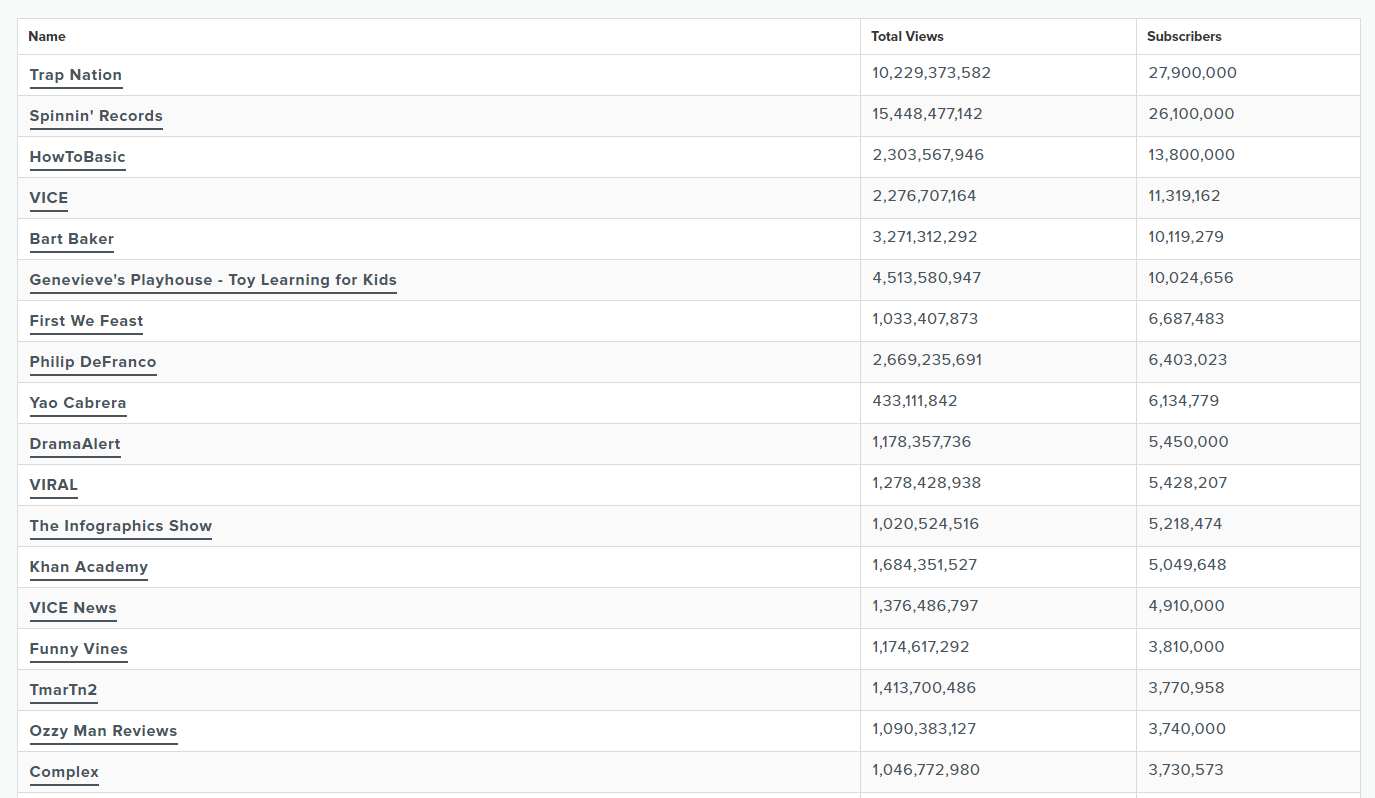Click the First We Feast link

coord(87,321)
